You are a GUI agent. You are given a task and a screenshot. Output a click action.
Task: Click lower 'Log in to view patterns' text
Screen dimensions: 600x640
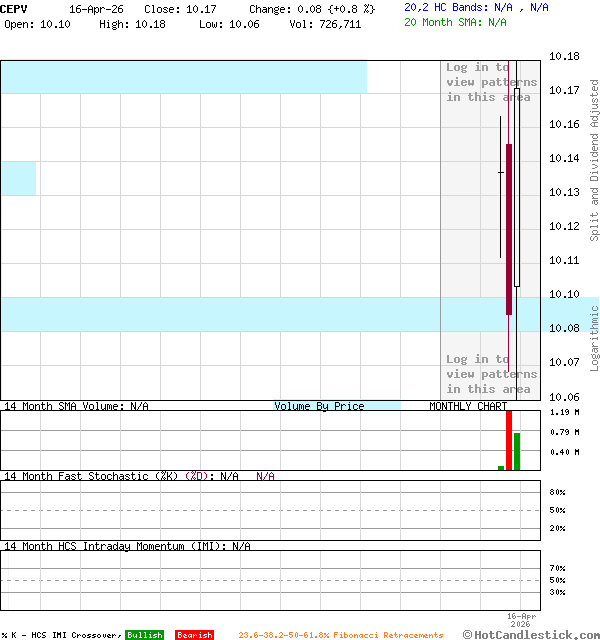[x=491, y=374]
